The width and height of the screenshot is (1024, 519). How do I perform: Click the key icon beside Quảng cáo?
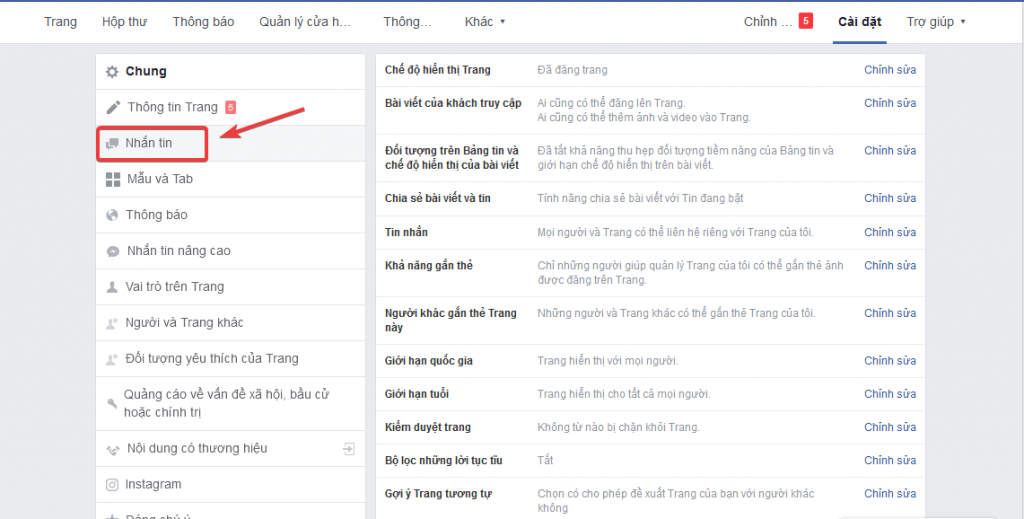coord(113,403)
